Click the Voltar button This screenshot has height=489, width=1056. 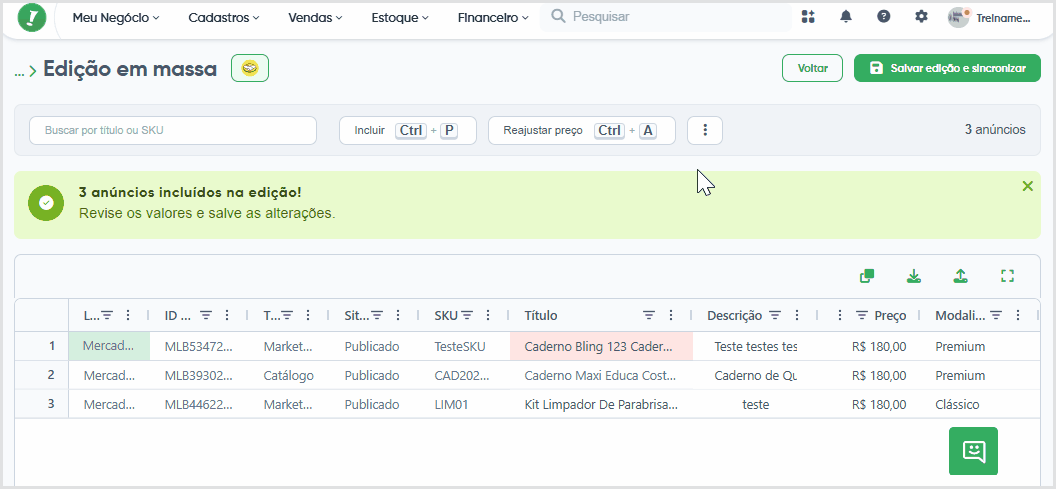point(812,68)
